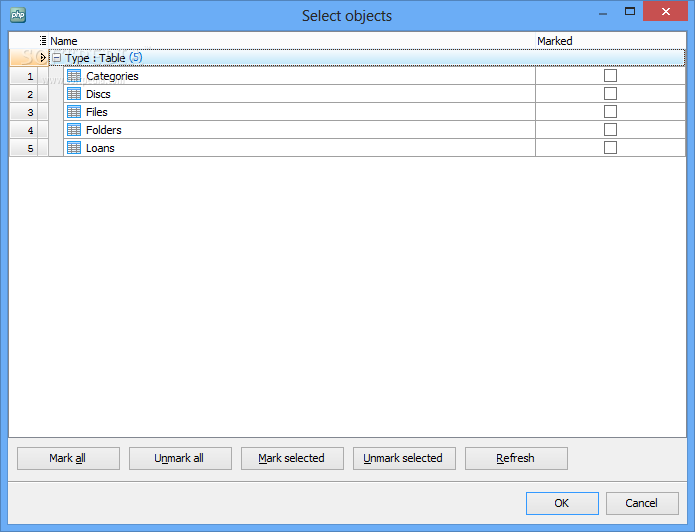Sort by the Name column header

pyautogui.click(x=292, y=41)
